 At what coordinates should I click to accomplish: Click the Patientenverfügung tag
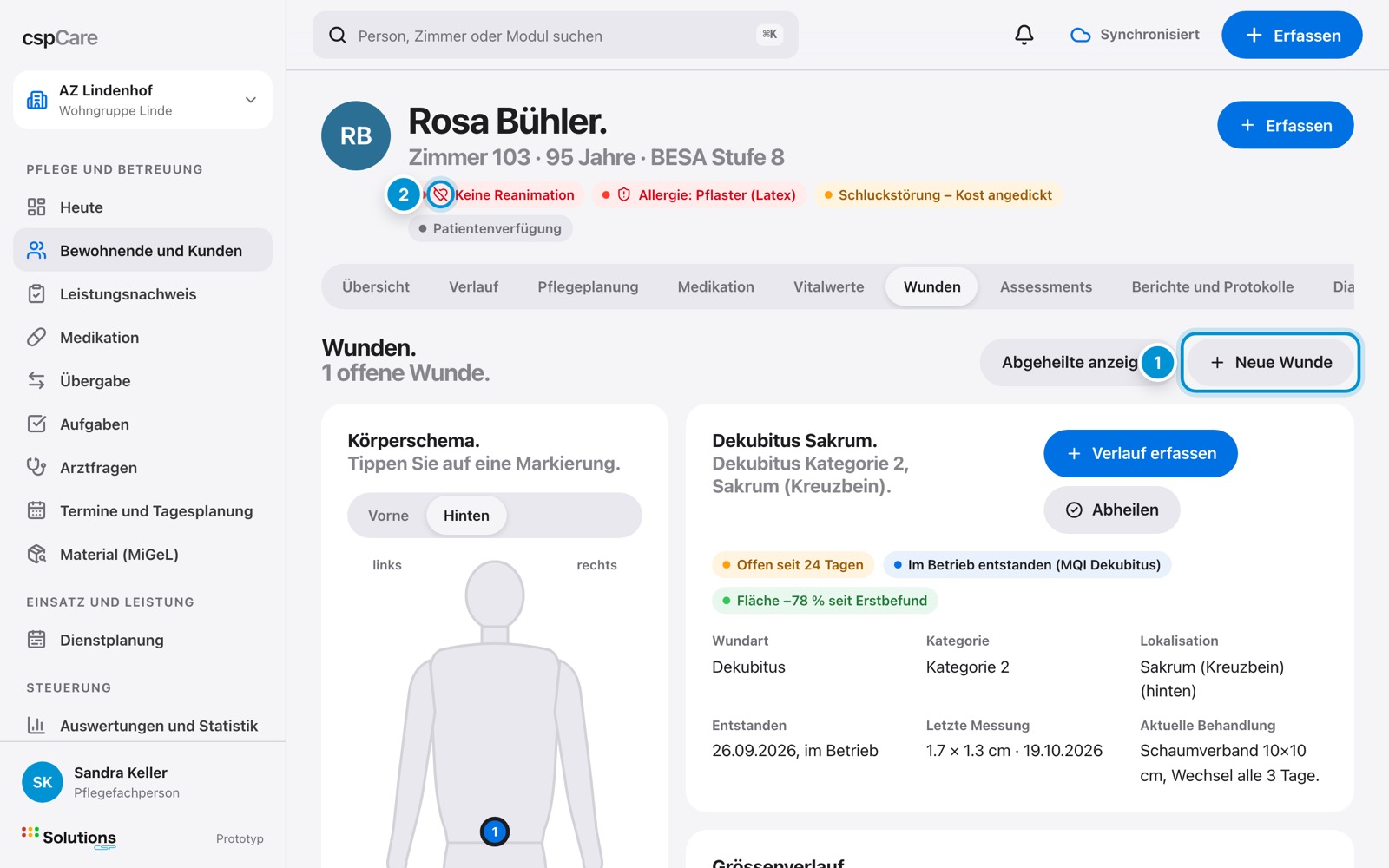490,228
